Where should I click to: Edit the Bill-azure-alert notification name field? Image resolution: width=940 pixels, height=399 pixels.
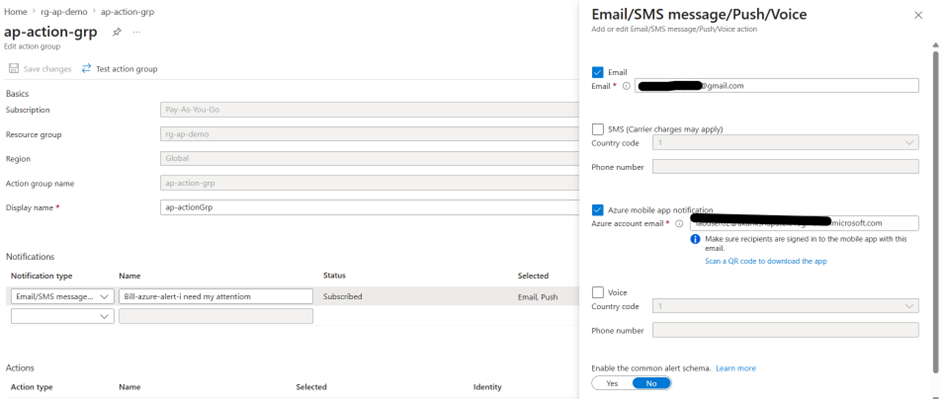point(216,297)
